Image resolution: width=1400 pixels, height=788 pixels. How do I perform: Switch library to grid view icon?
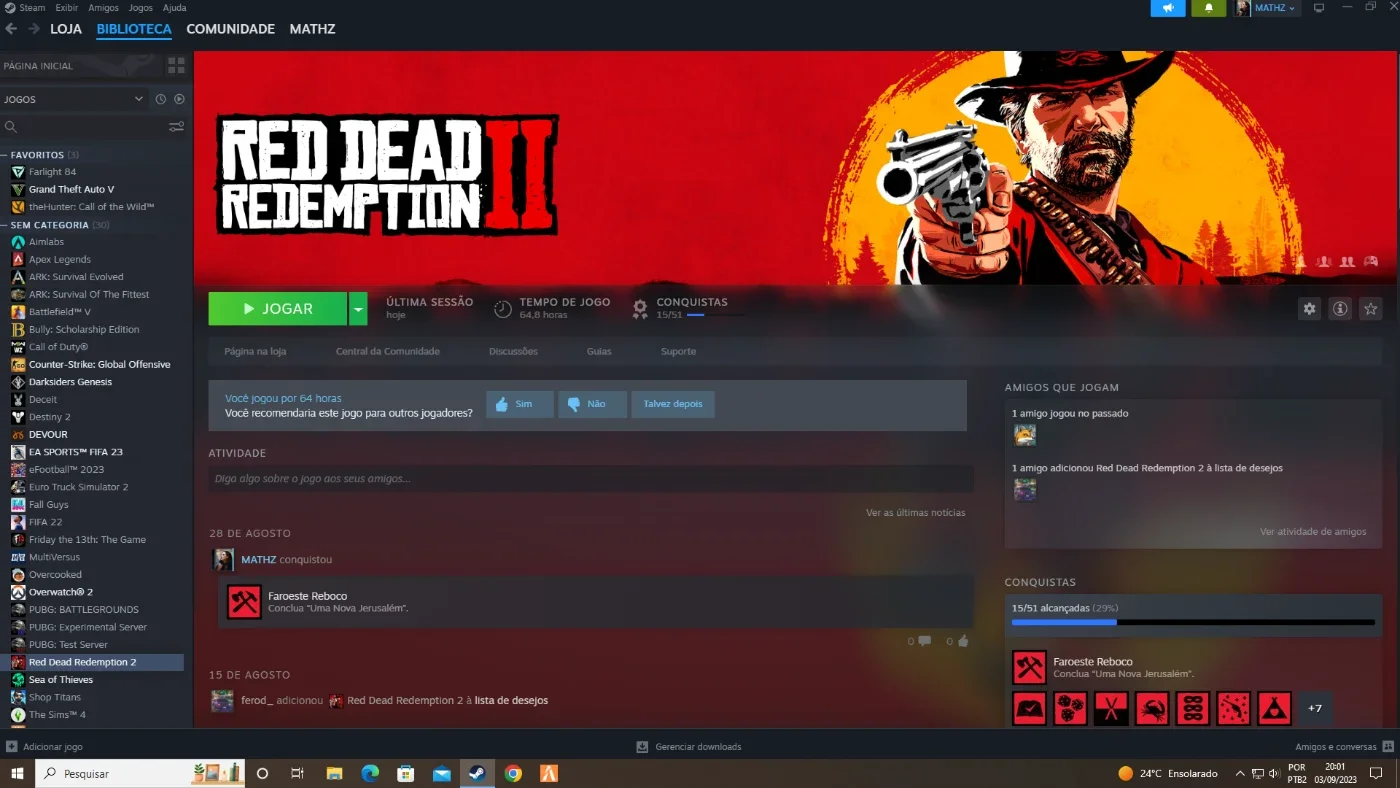[x=176, y=66]
